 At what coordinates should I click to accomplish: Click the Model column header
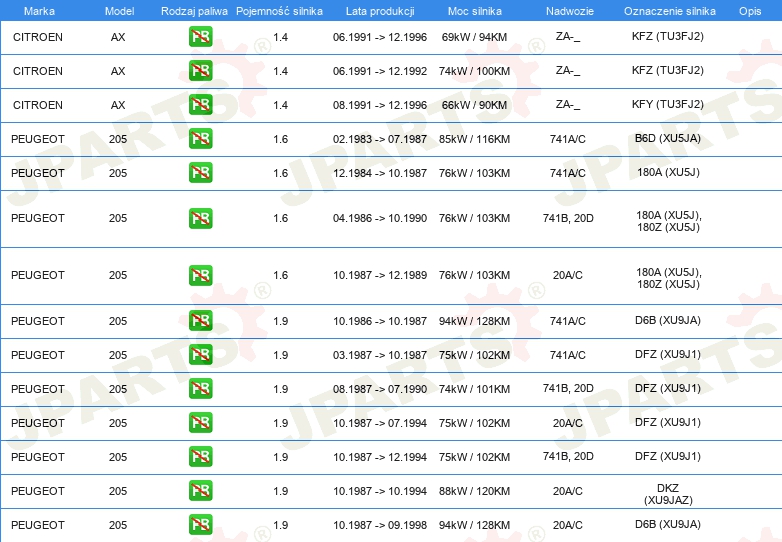pos(120,11)
